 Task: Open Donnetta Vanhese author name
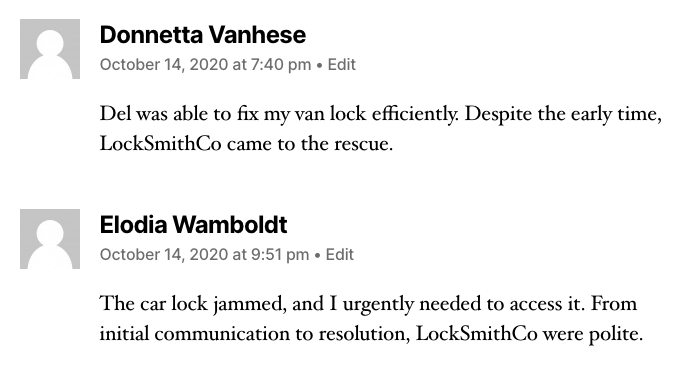[x=203, y=35]
